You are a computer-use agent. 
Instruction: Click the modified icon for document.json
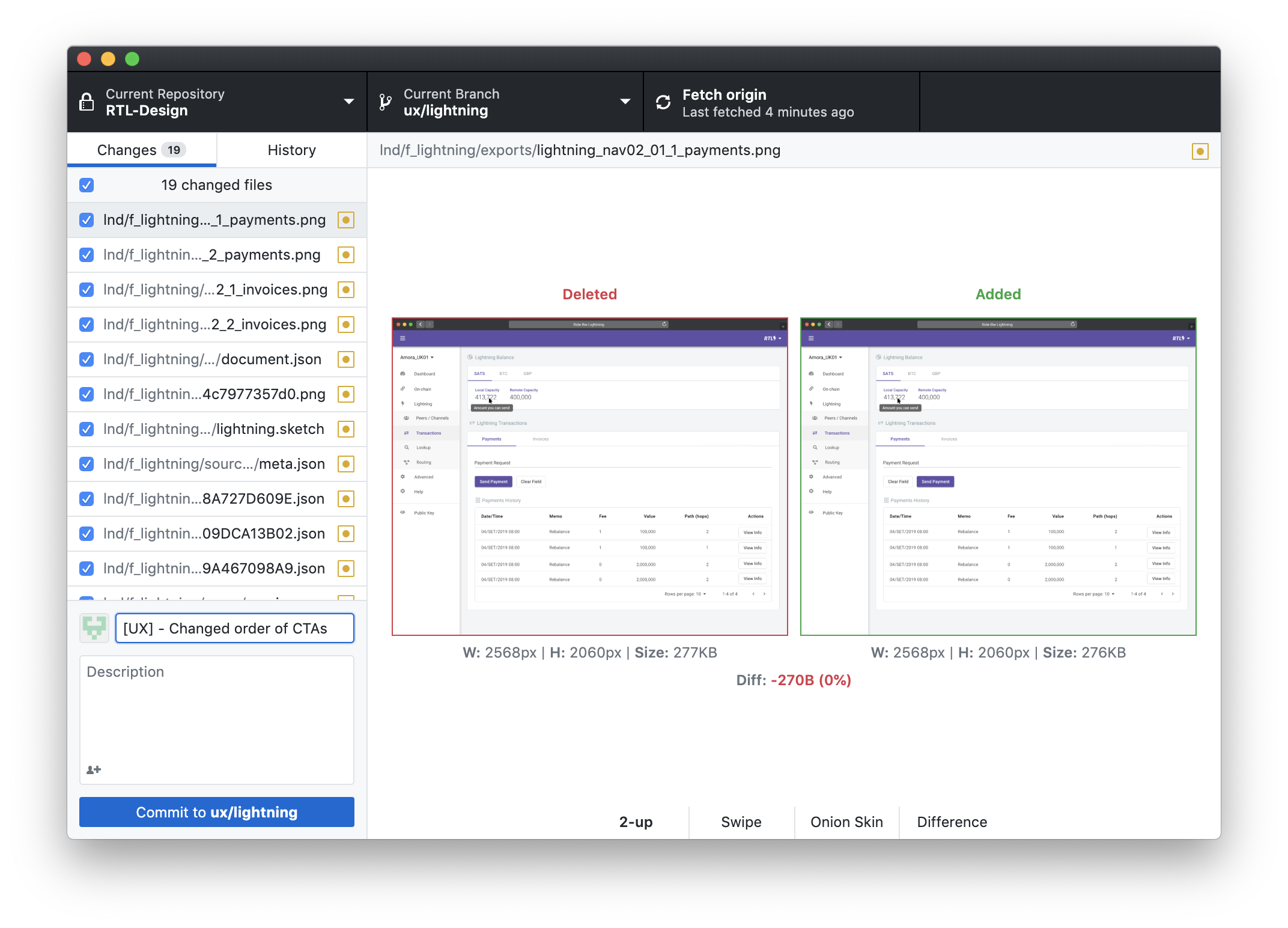(x=346, y=359)
